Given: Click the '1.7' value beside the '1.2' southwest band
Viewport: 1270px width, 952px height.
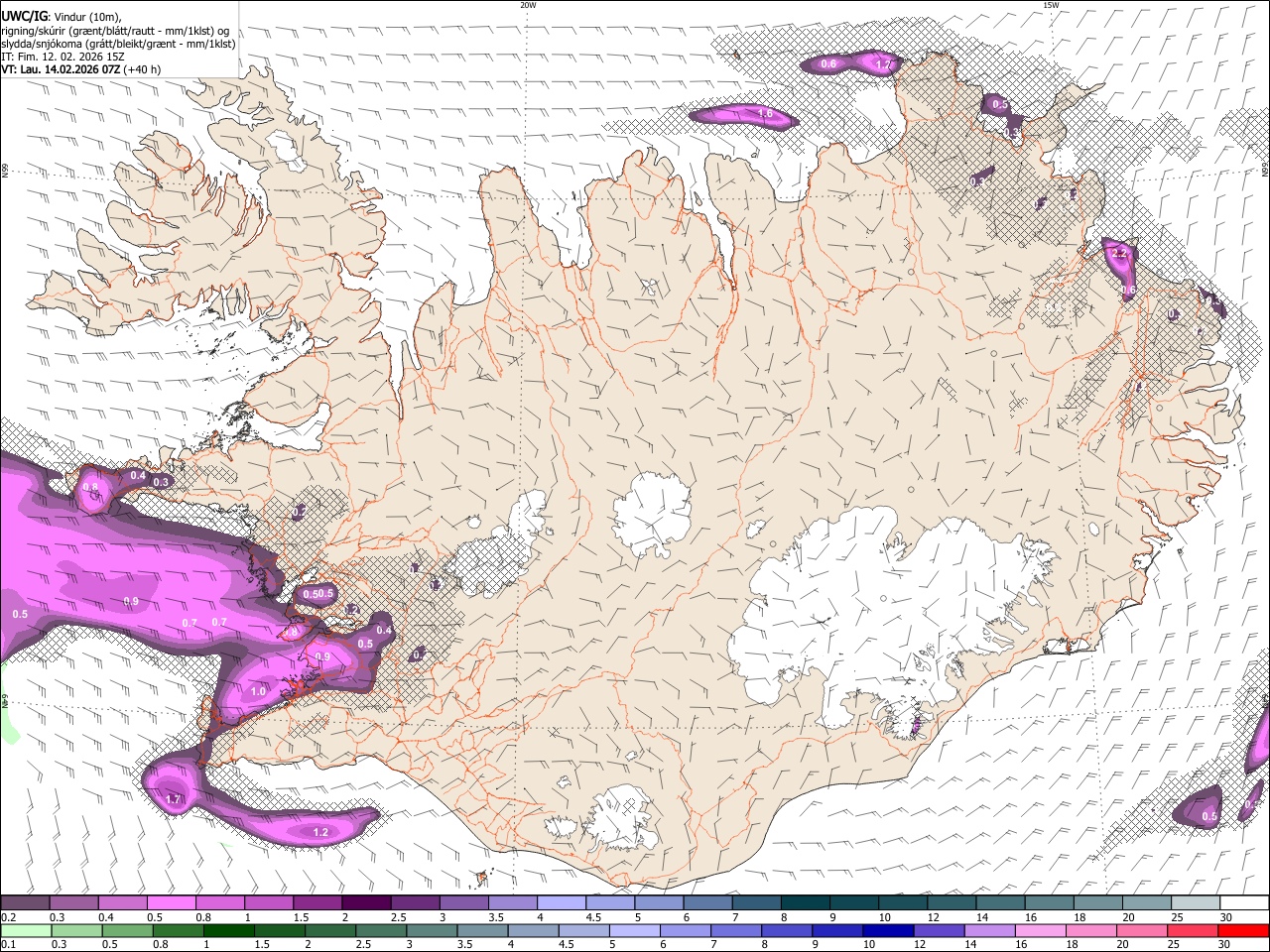Looking at the screenshot, I should [174, 799].
